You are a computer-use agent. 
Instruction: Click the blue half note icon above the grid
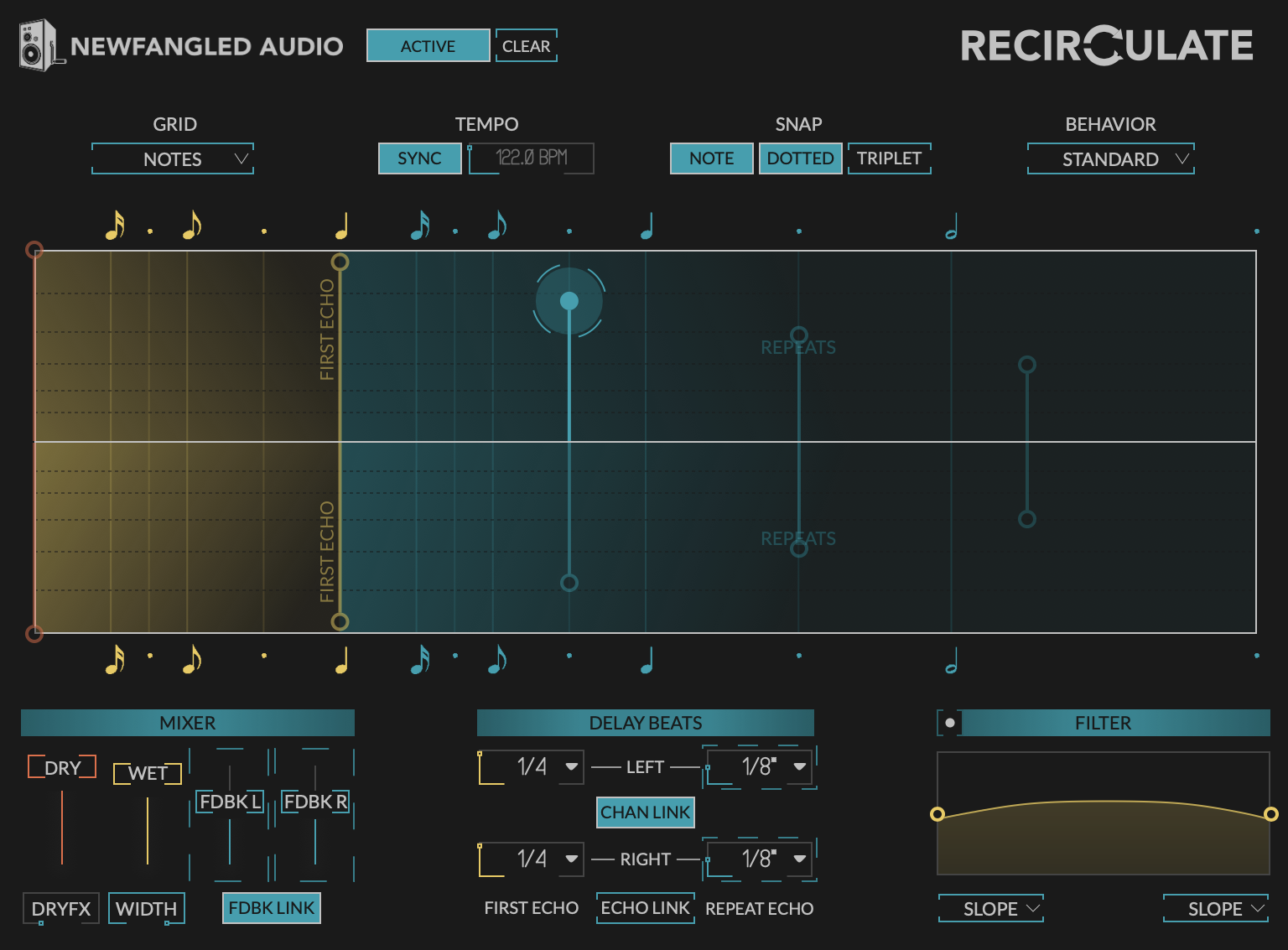(951, 226)
